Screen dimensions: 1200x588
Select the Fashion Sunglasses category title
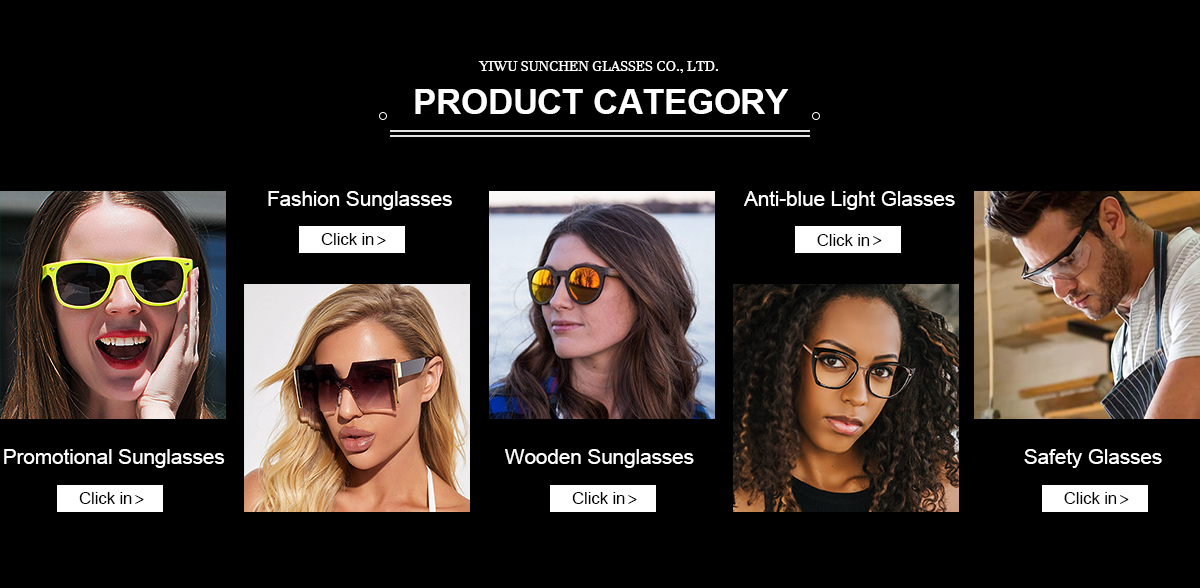(360, 199)
